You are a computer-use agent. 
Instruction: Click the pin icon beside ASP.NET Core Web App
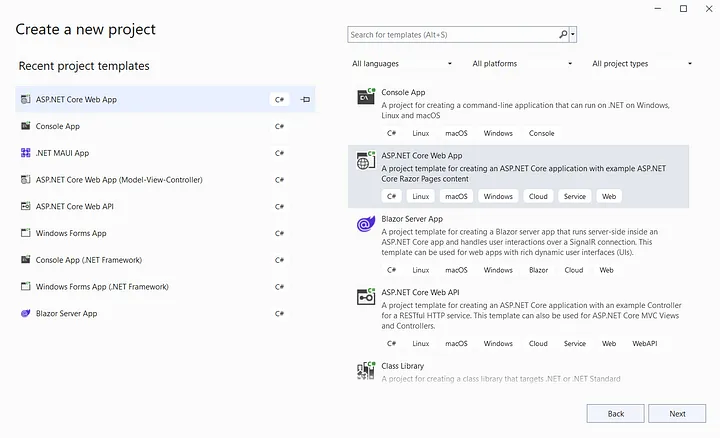click(306, 100)
